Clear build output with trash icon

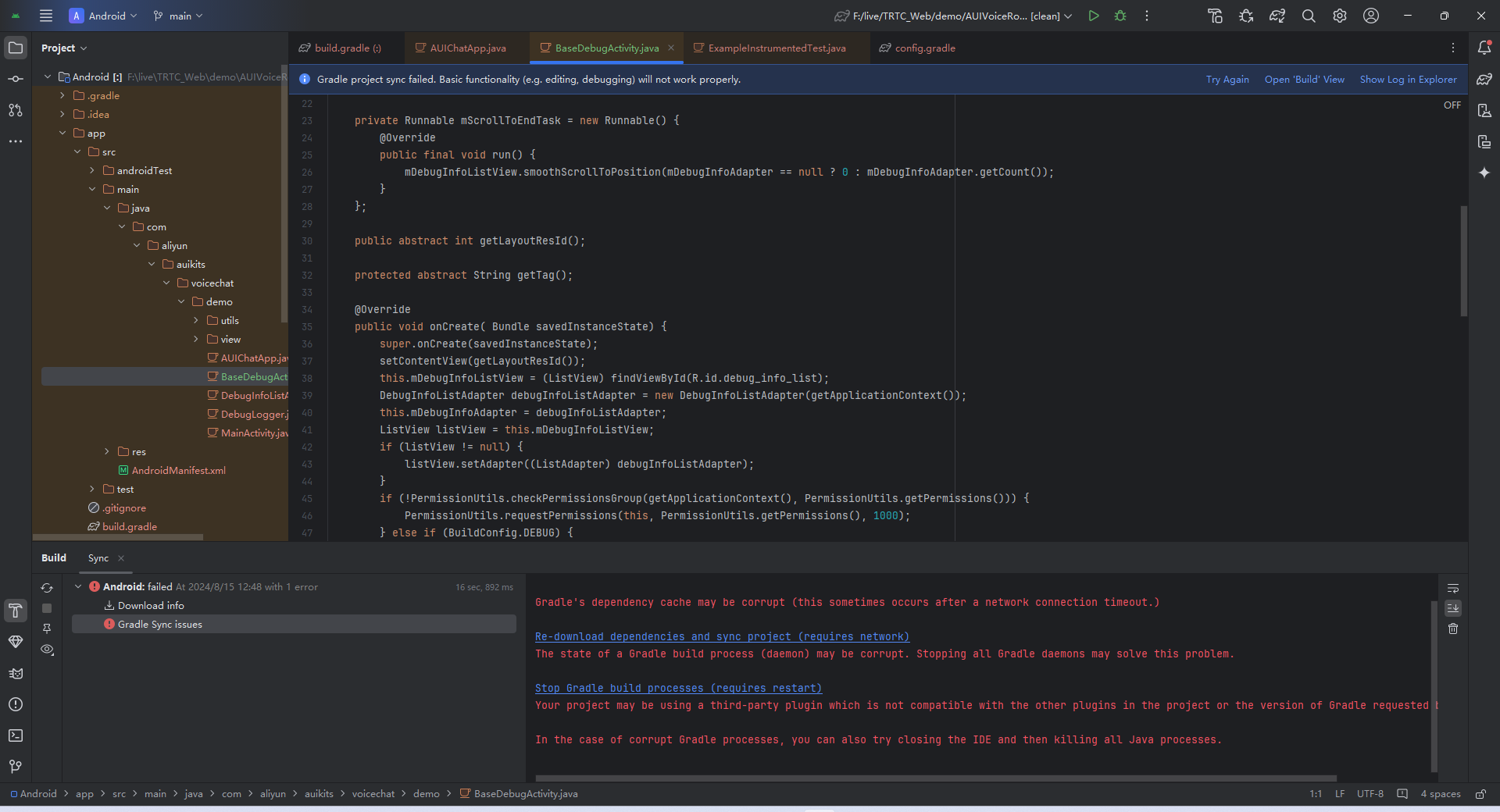tap(1453, 629)
